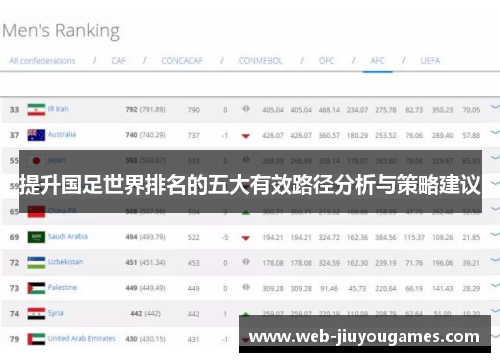
Task: Click the Saudi Arabia flag icon
Action: 36,237
